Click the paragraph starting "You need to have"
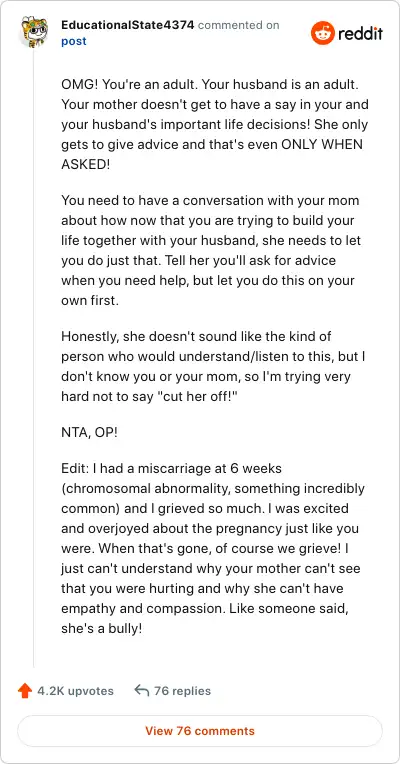Screen dimensions: 400x764 click(x=211, y=250)
